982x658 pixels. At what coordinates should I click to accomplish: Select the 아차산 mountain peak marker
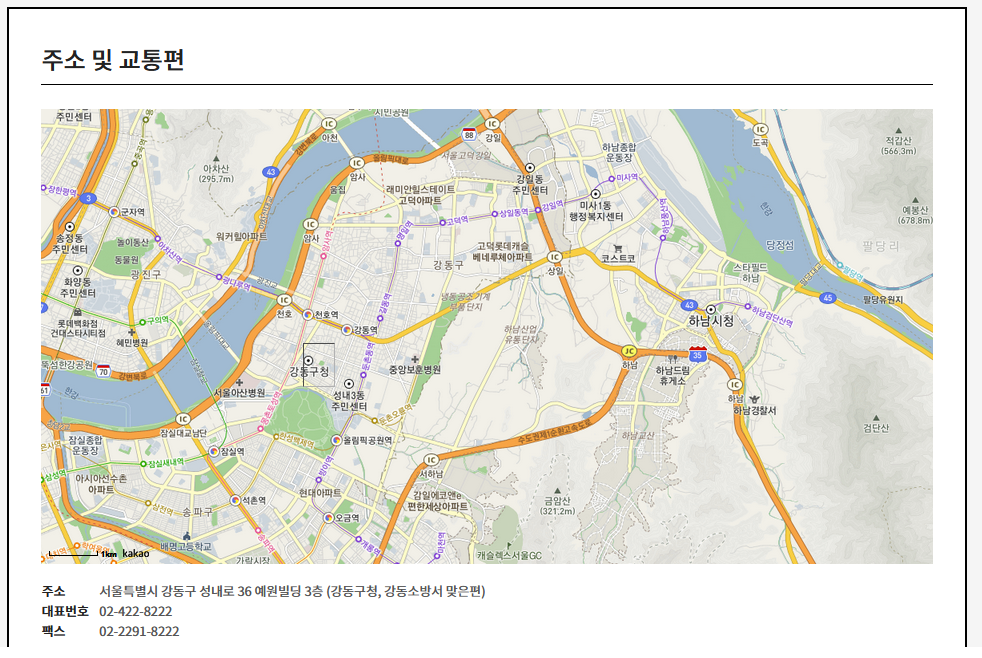pos(216,158)
